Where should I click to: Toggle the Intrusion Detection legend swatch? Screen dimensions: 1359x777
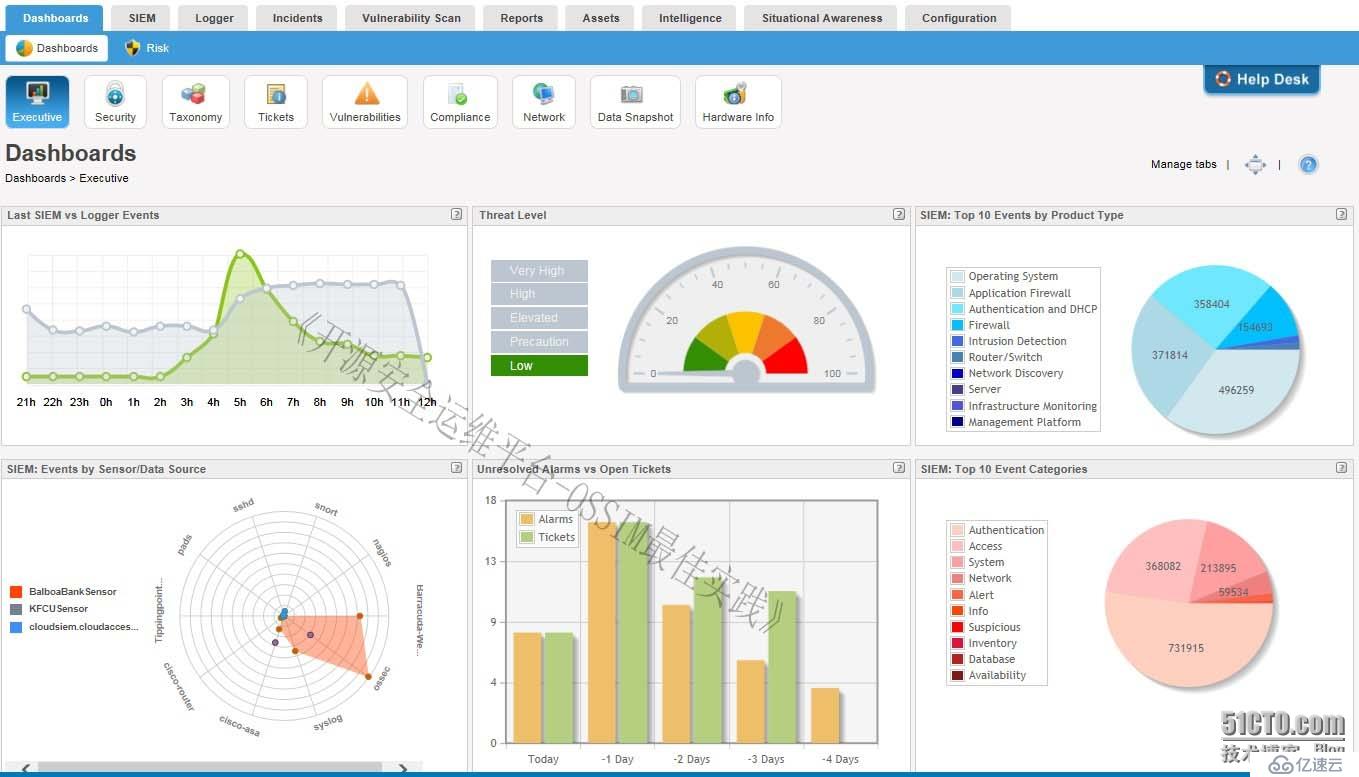tap(957, 341)
